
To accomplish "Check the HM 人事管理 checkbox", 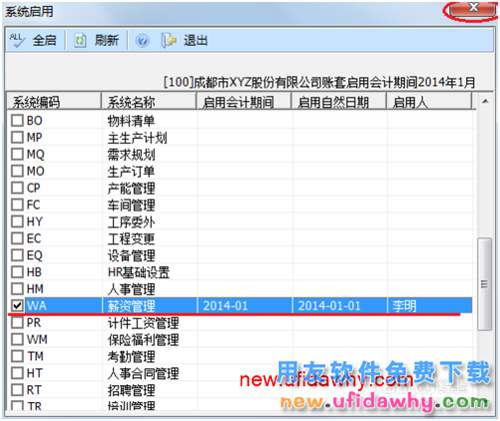I will coord(17,289).
